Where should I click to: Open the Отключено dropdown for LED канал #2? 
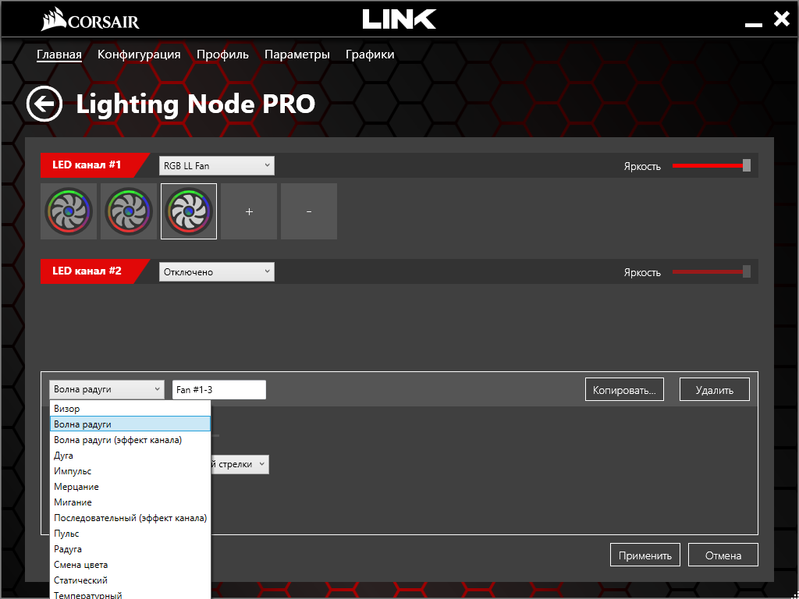pyautogui.click(x=217, y=272)
